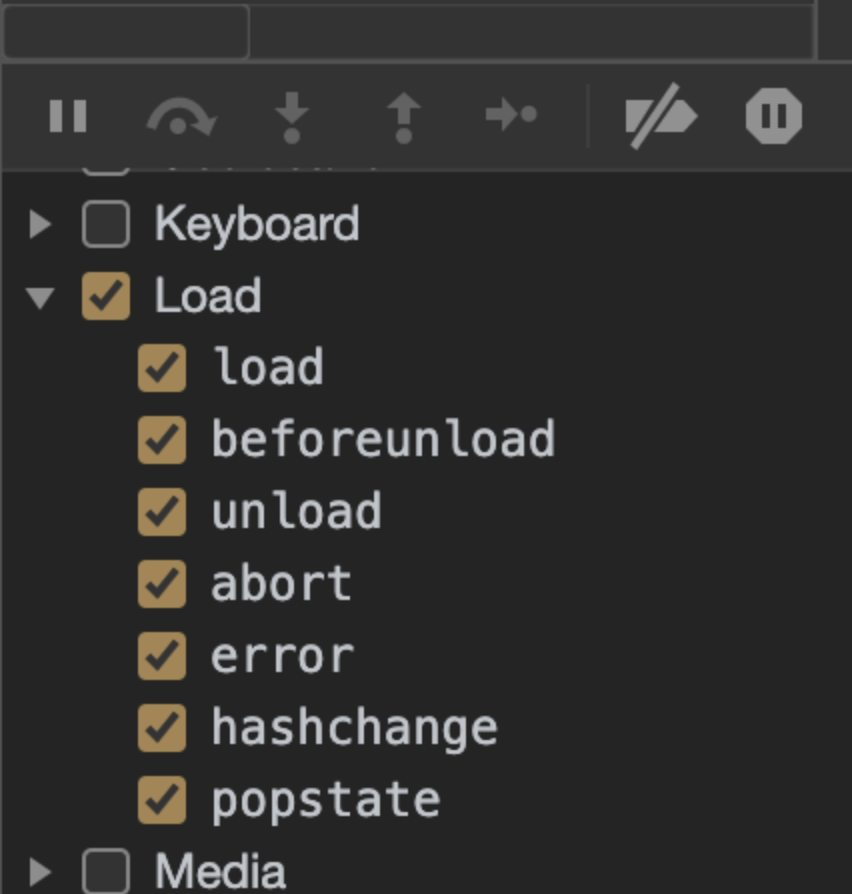
Task: Toggle pause on exceptions octagon icon
Action: pos(774,116)
